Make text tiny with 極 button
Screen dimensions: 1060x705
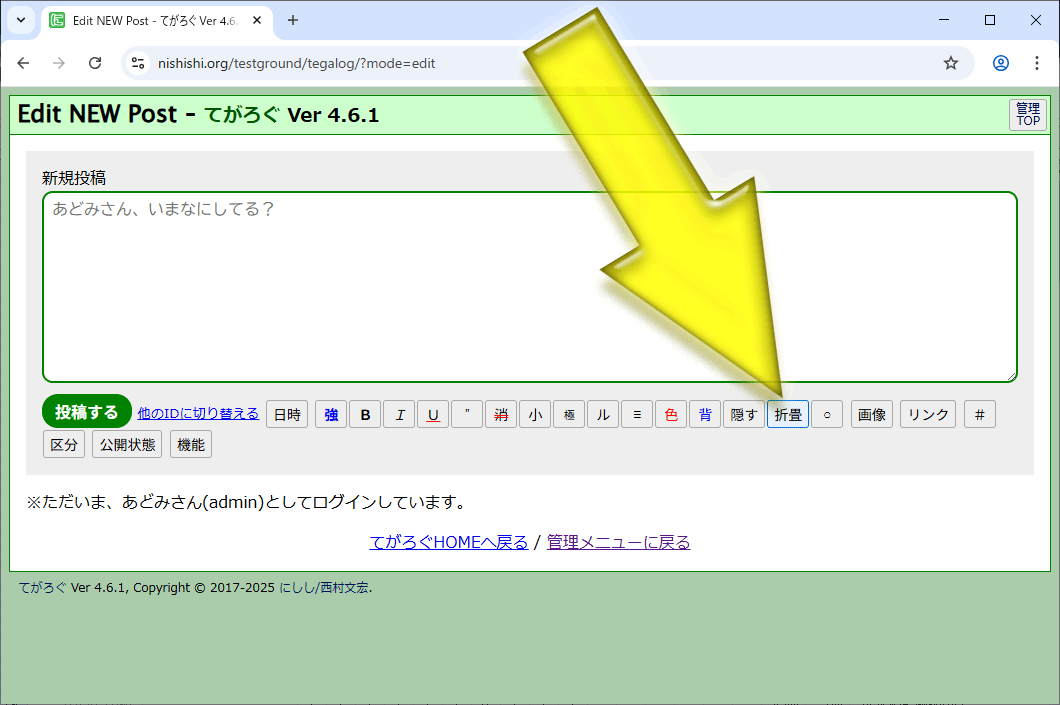pyautogui.click(x=569, y=414)
